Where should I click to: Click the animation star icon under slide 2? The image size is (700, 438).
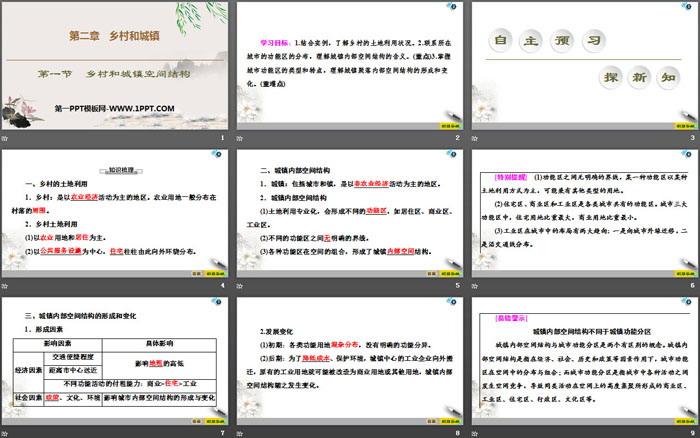tap(240, 137)
